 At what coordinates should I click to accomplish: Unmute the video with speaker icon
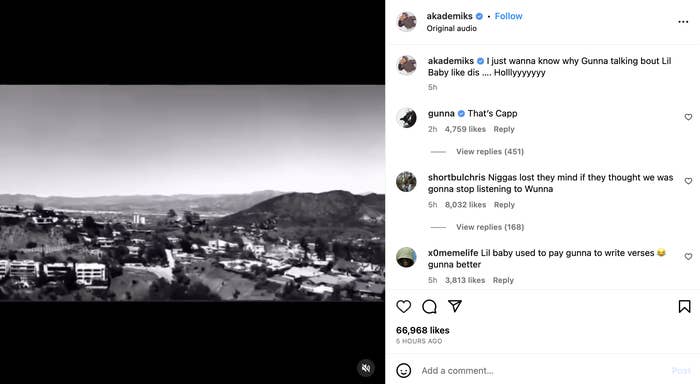(x=366, y=368)
